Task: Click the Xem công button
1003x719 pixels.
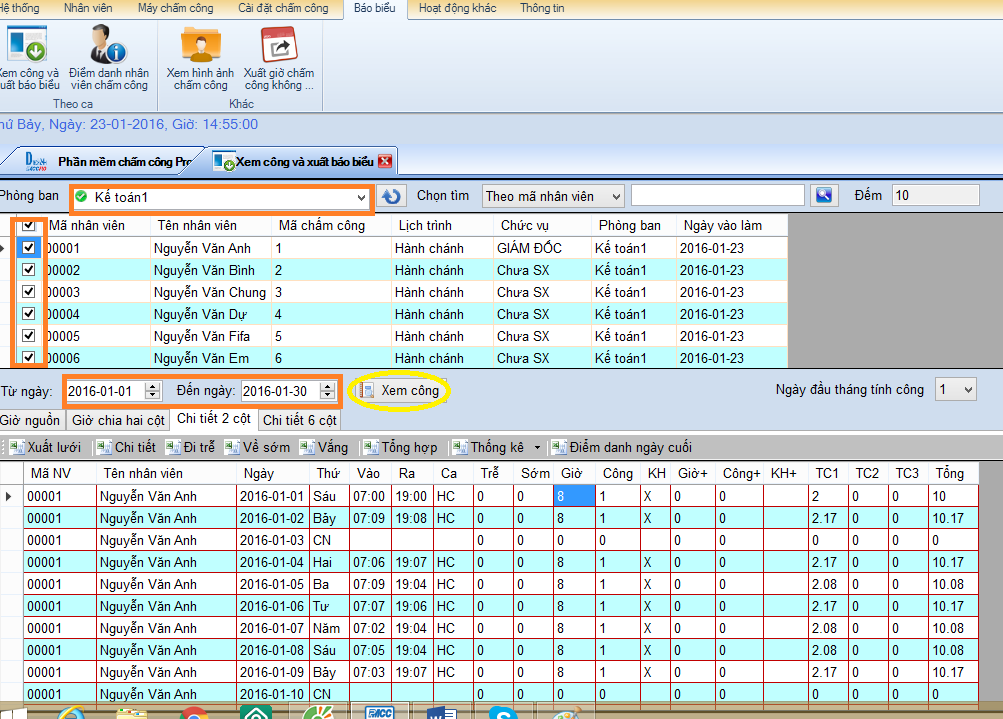Action: 399,390
